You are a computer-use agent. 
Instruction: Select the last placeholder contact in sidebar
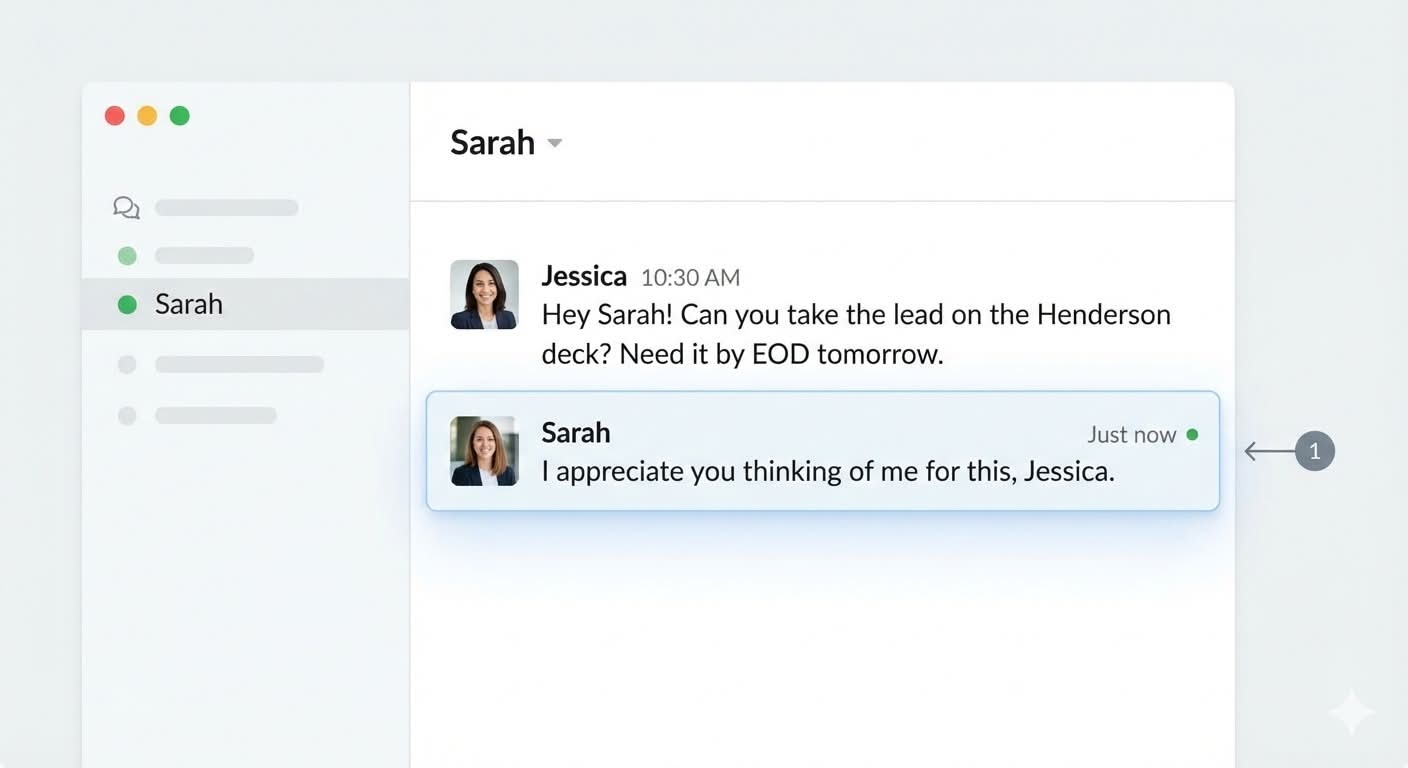point(215,416)
